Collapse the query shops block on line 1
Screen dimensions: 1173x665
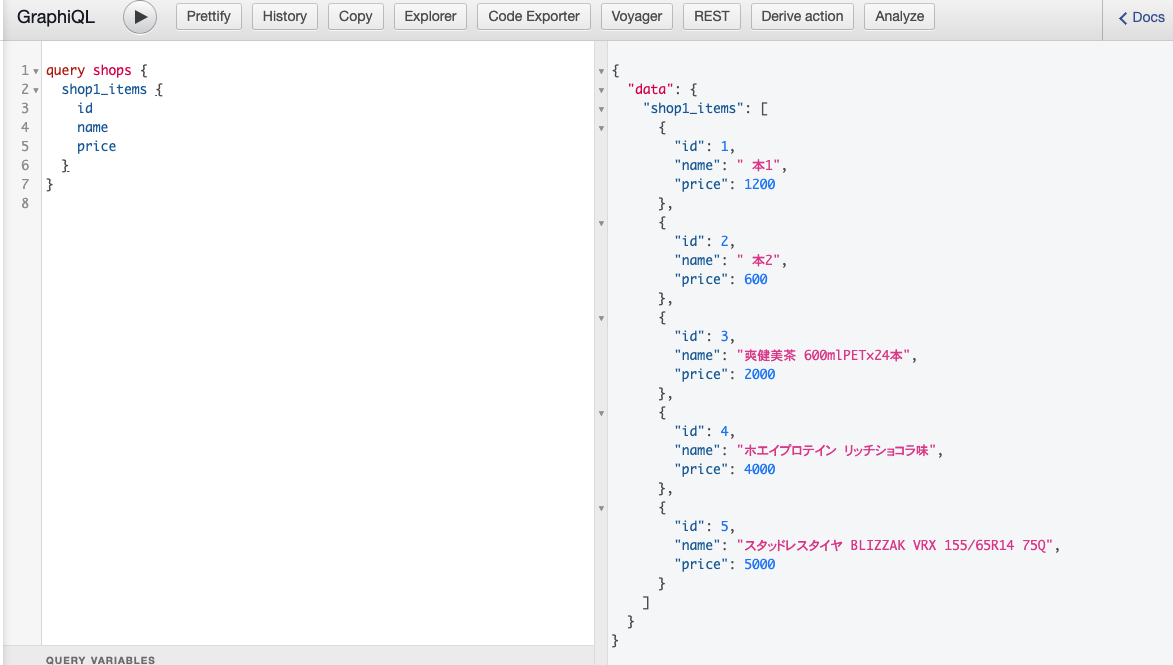point(36,72)
